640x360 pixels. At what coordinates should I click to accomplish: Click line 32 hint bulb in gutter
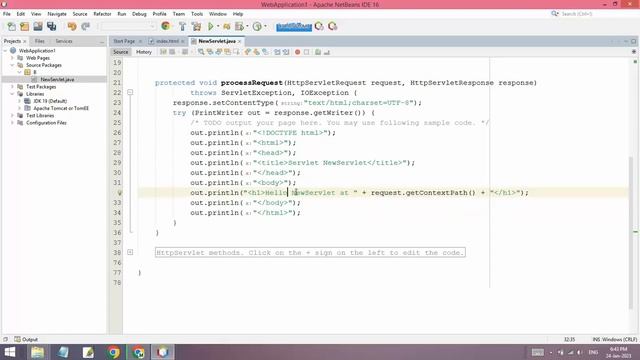120,193
